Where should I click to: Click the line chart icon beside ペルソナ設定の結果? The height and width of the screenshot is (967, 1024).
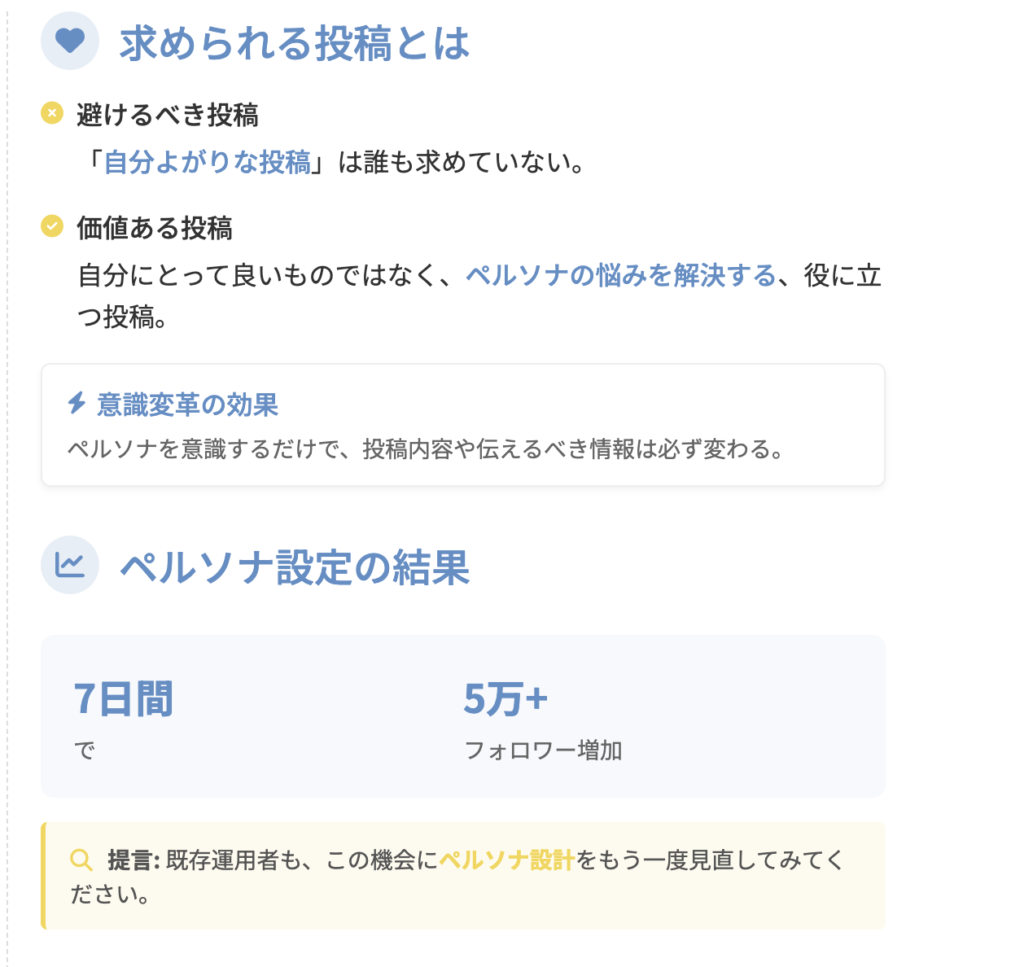click(x=69, y=565)
